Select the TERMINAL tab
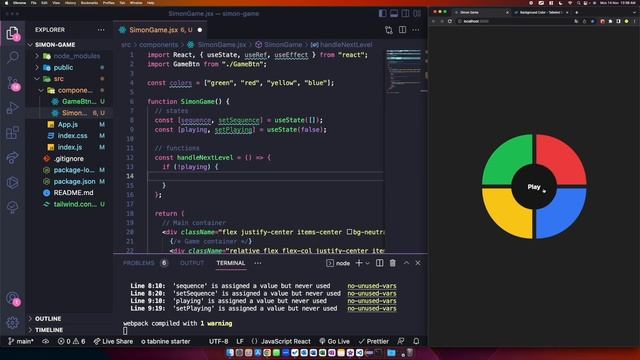 point(231,263)
